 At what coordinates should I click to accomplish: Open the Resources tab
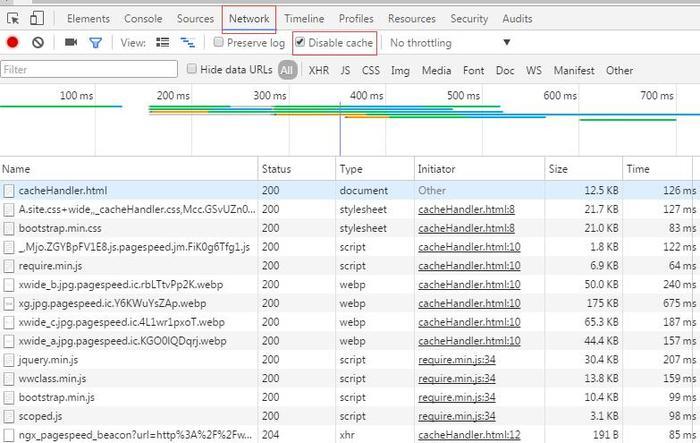(x=412, y=19)
